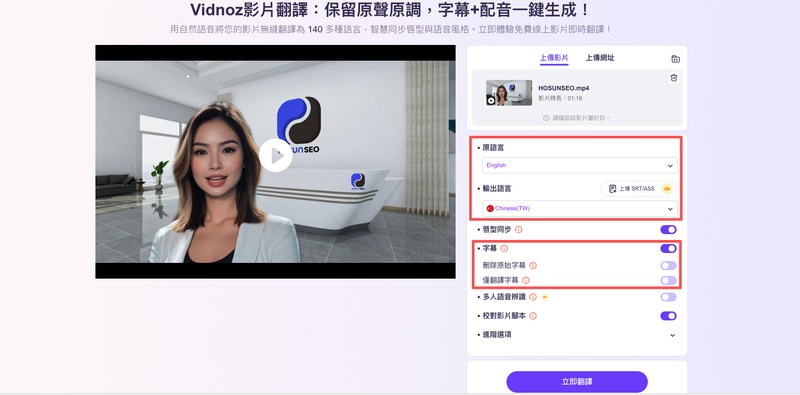Screen dimensions: 800x395
Task: Click the info icon next to 僅翻譯字幕
Action: coord(526,280)
